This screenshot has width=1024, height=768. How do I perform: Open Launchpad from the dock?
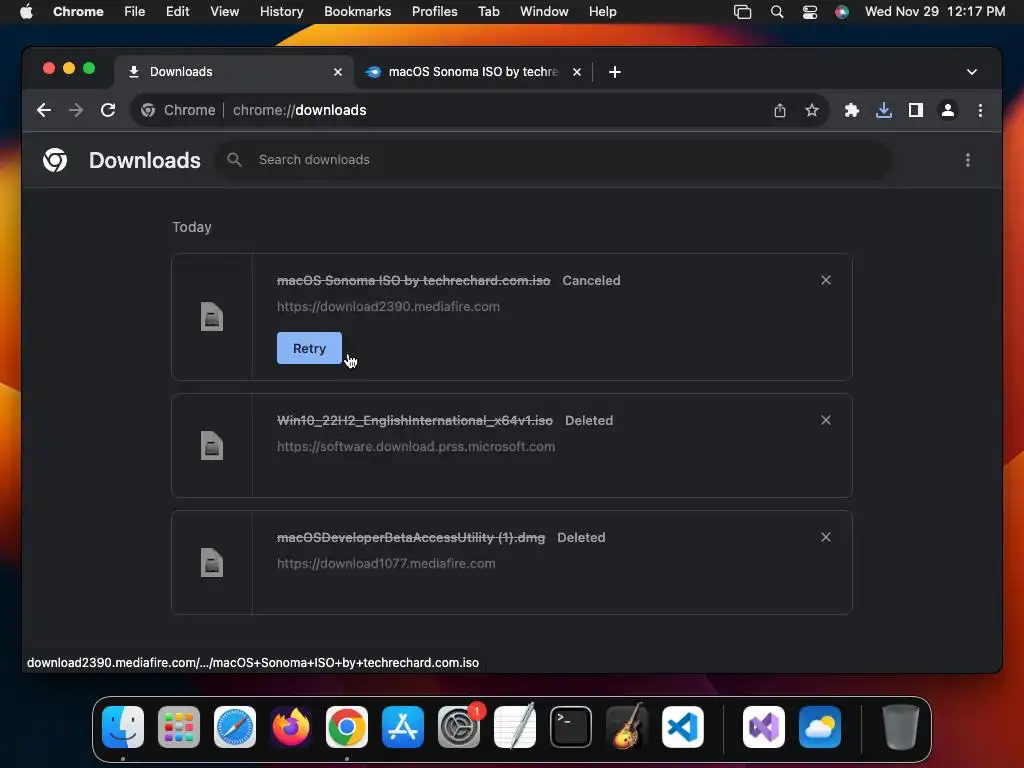pyautogui.click(x=179, y=727)
